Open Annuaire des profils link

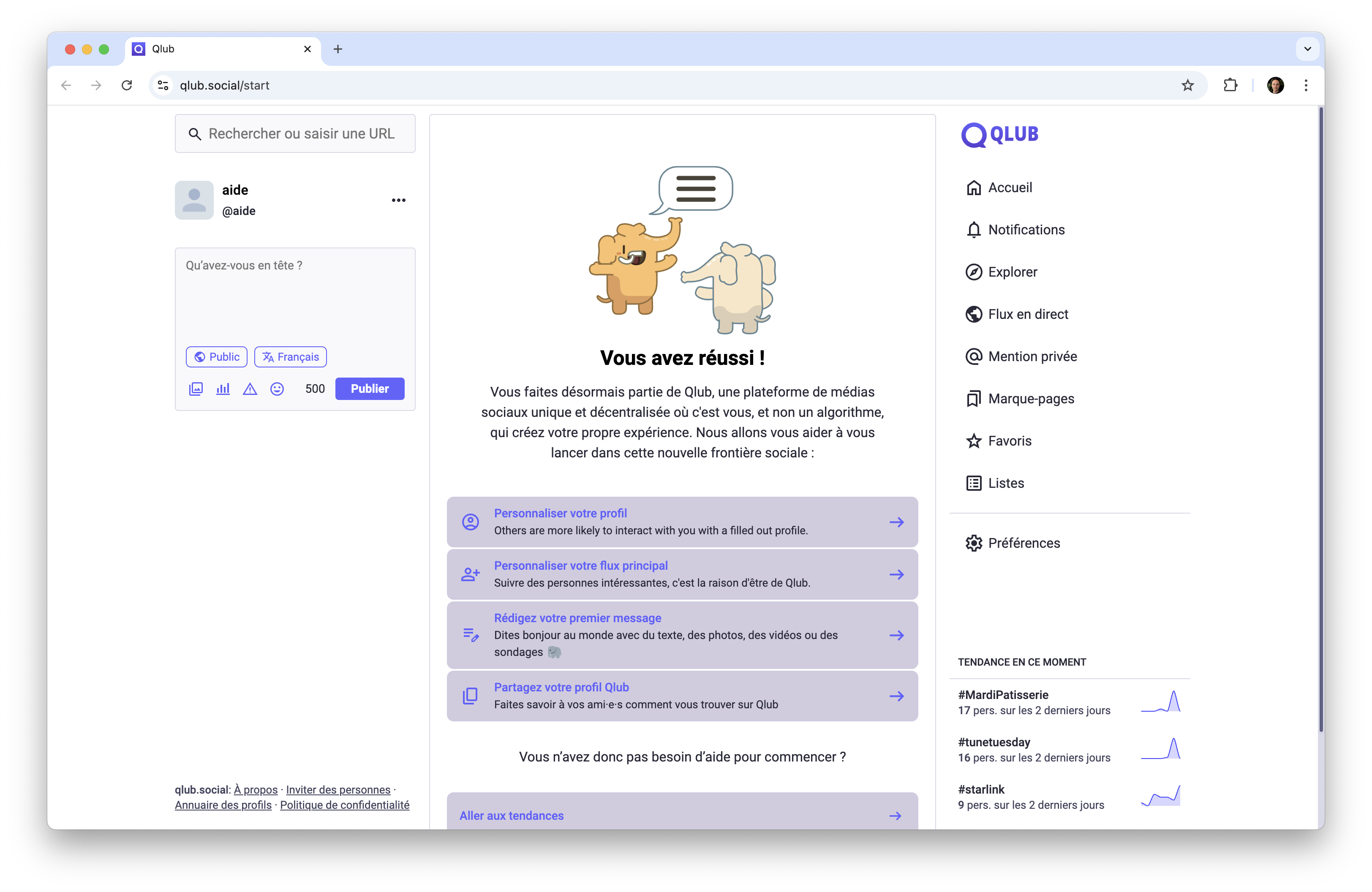pos(223,805)
